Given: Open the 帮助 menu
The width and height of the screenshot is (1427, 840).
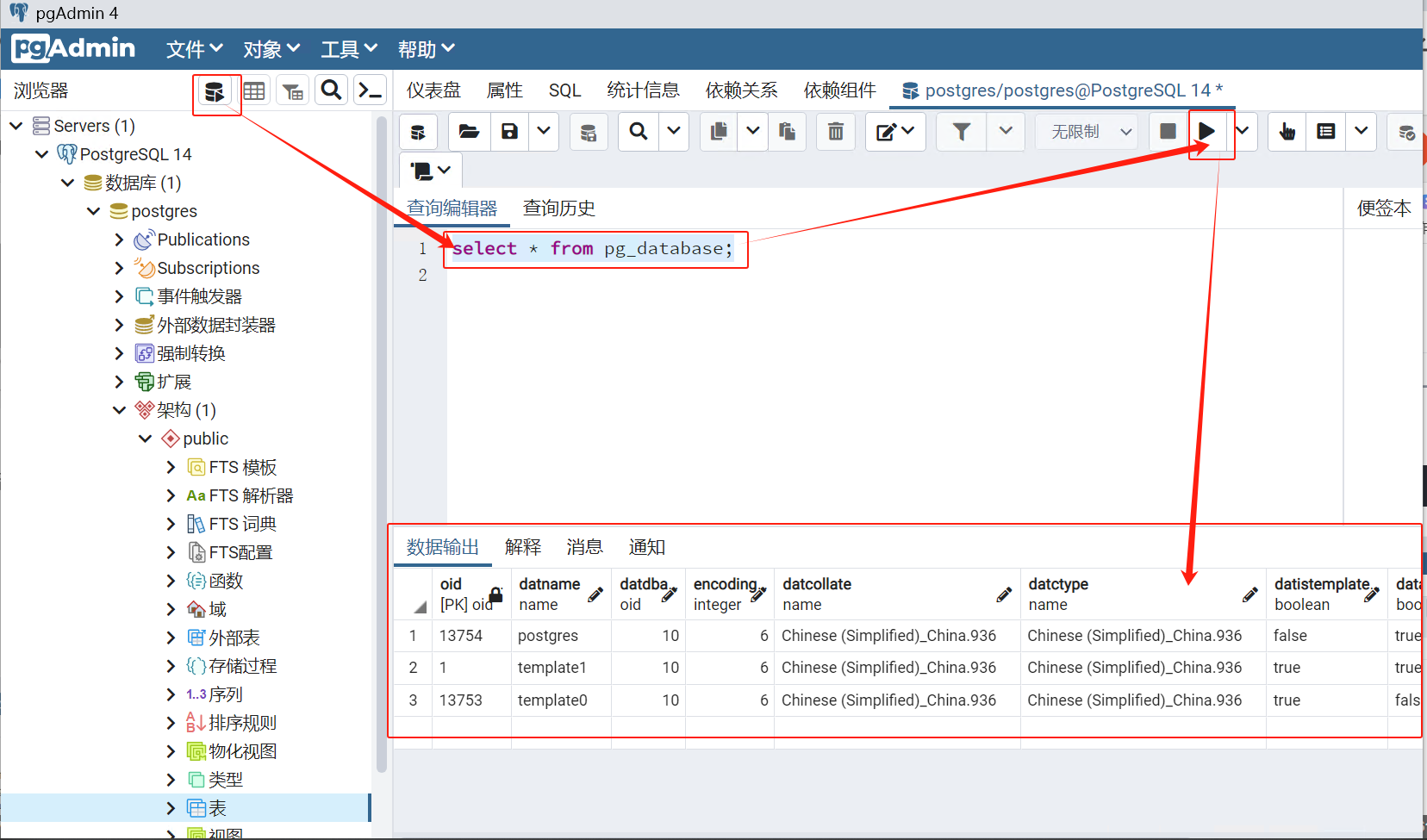Looking at the screenshot, I should click(426, 49).
